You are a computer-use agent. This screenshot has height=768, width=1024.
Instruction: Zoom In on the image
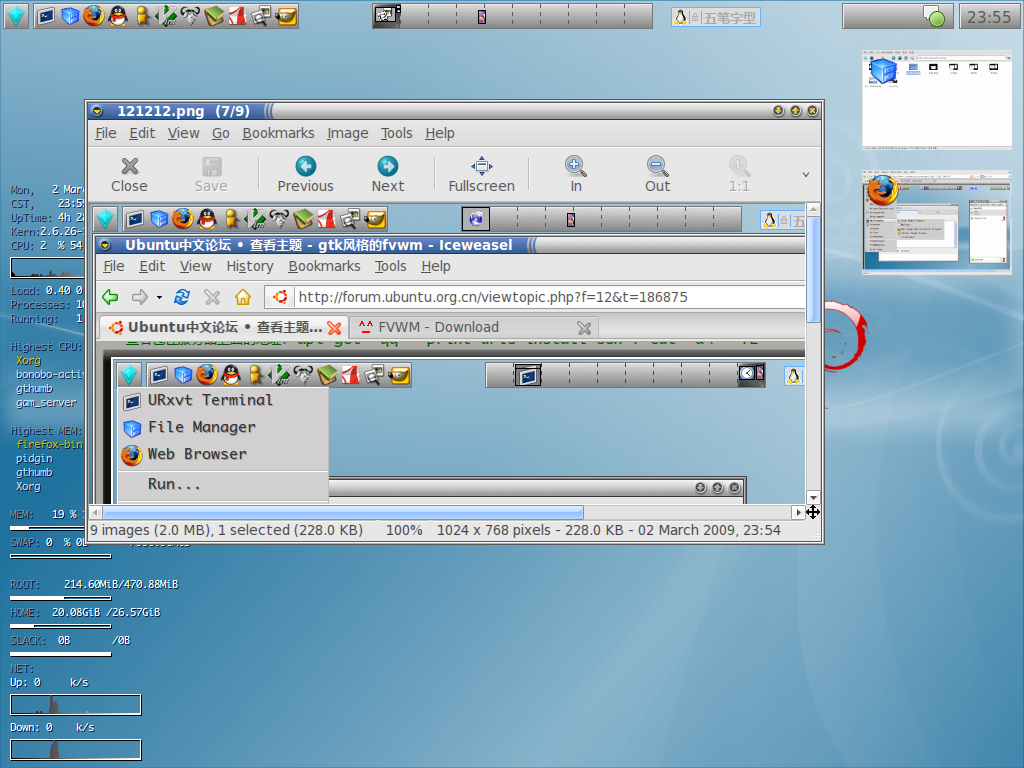(x=575, y=174)
